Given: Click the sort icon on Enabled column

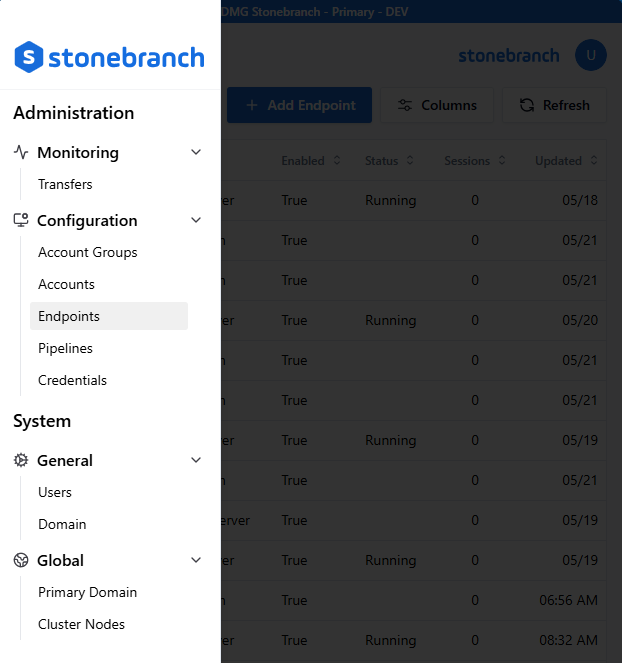Looking at the screenshot, I should tap(337, 161).
